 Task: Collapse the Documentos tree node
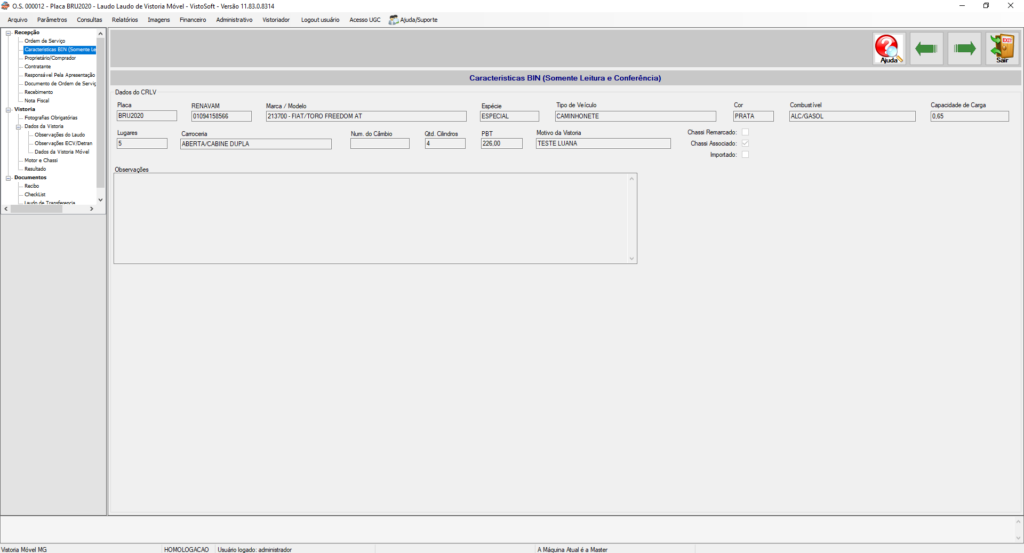coord(7,178)
